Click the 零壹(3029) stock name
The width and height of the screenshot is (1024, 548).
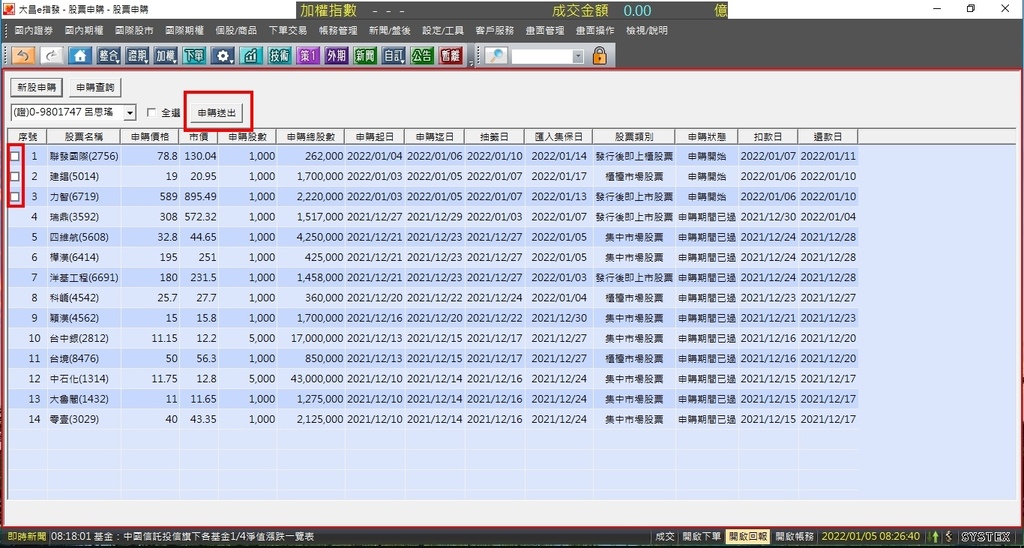point(74,419)
